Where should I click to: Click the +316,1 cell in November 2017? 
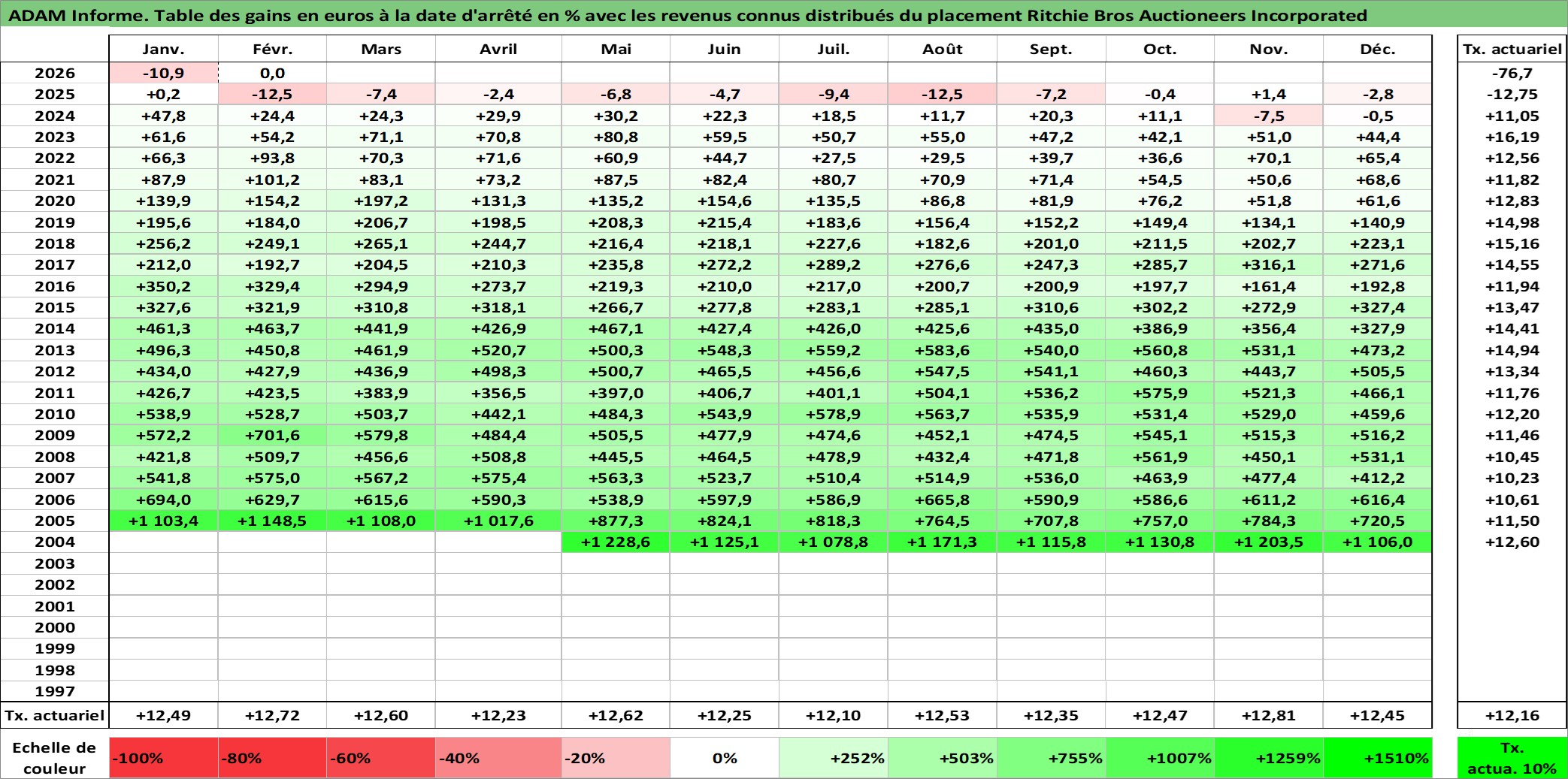1269,264
